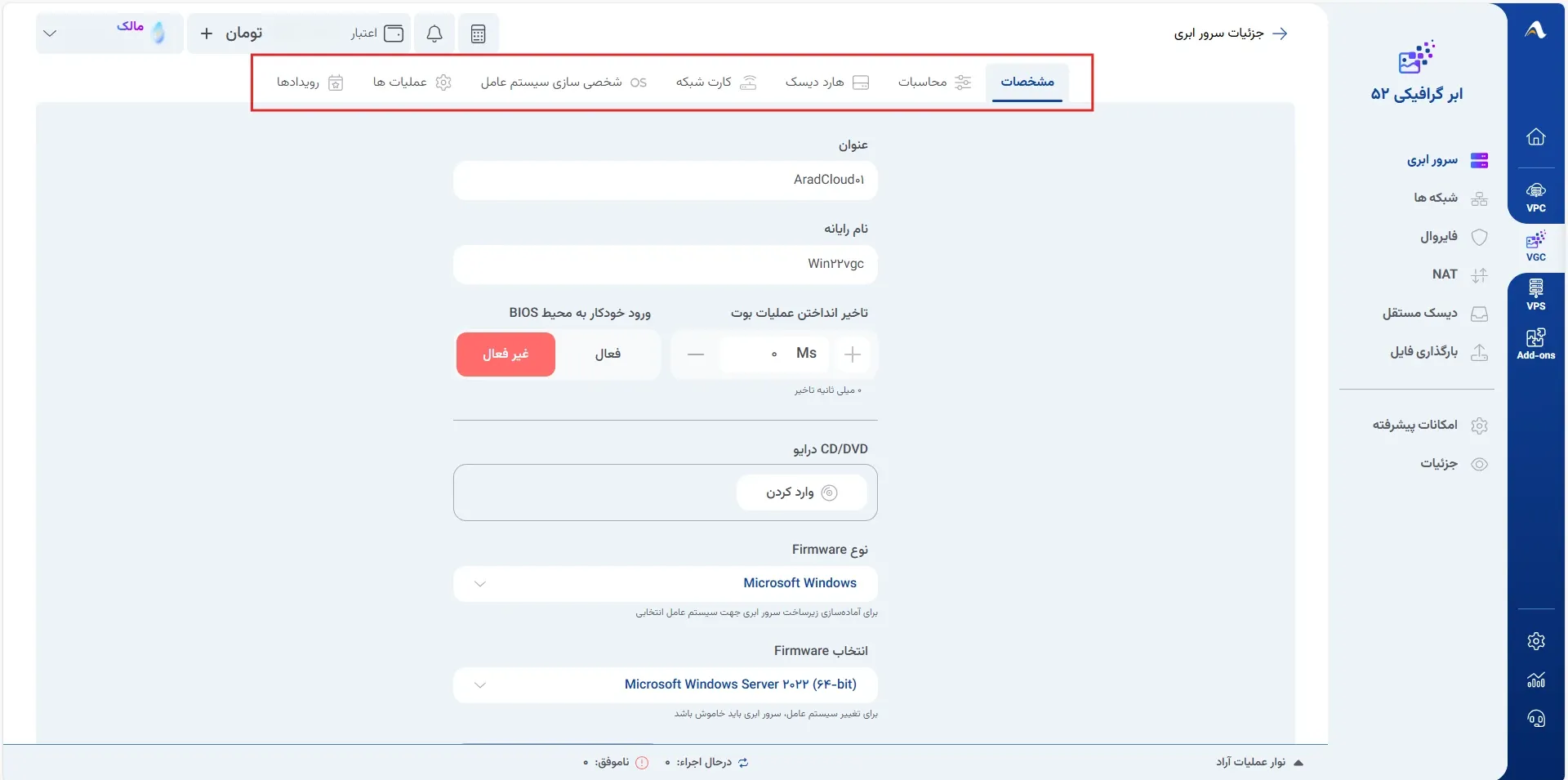The width and height of the screenshot is (1568, 780).
Task: Open شبکه ها in the side menu
Action: click(1450, 198)
